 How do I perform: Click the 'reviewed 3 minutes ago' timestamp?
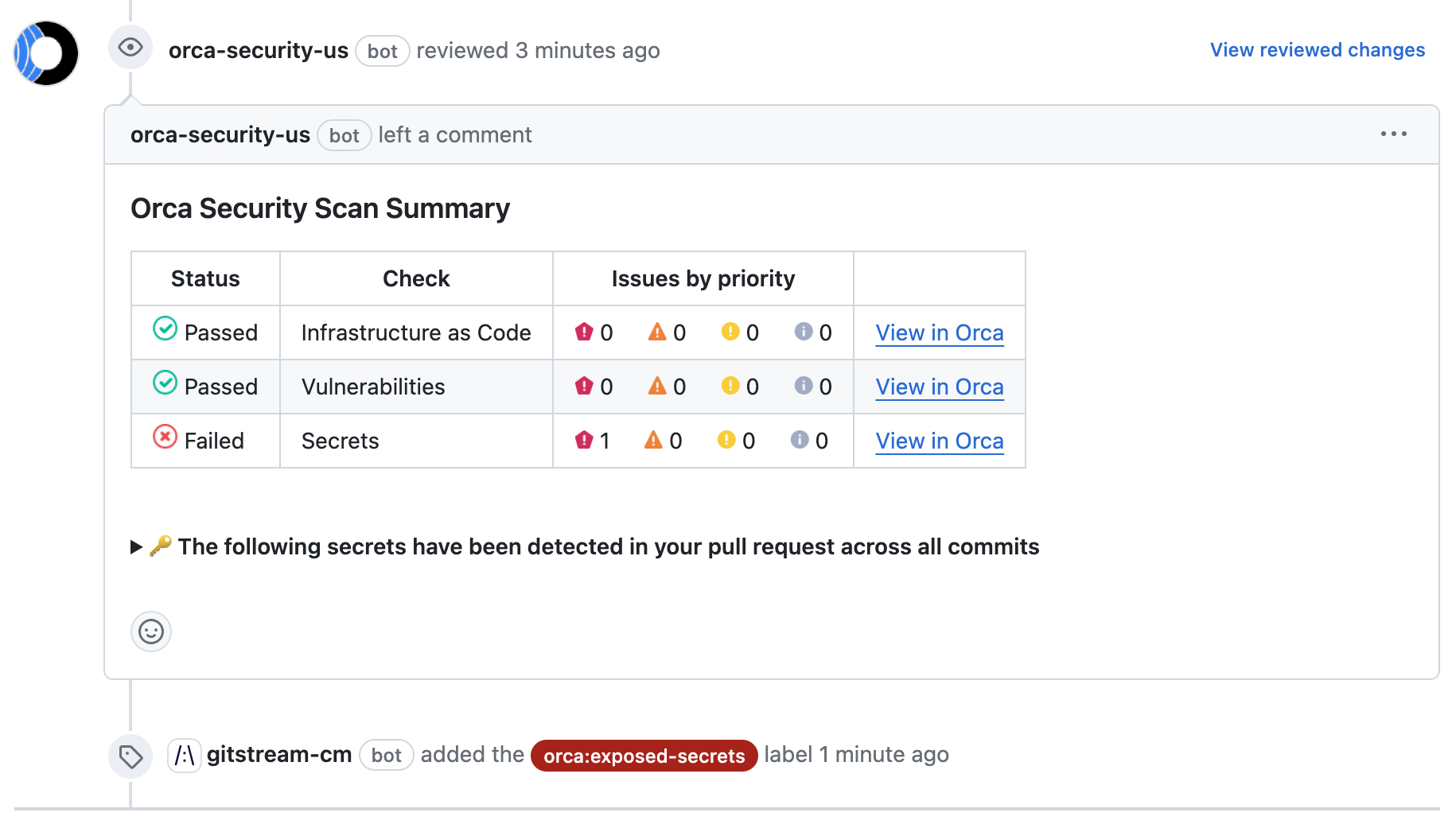tap(588, 51)
